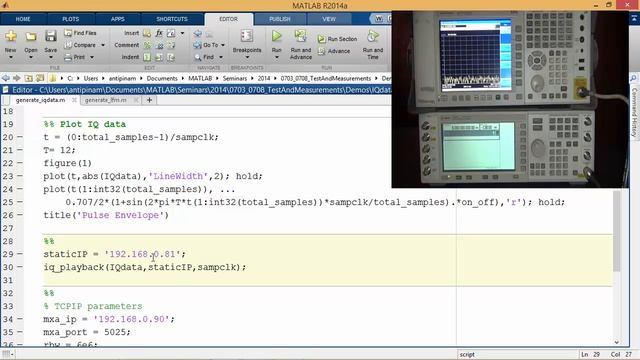Screen dimensions: 640x360
Task: Add a new editor tab with plus button
Action: [x=149, y=100]
